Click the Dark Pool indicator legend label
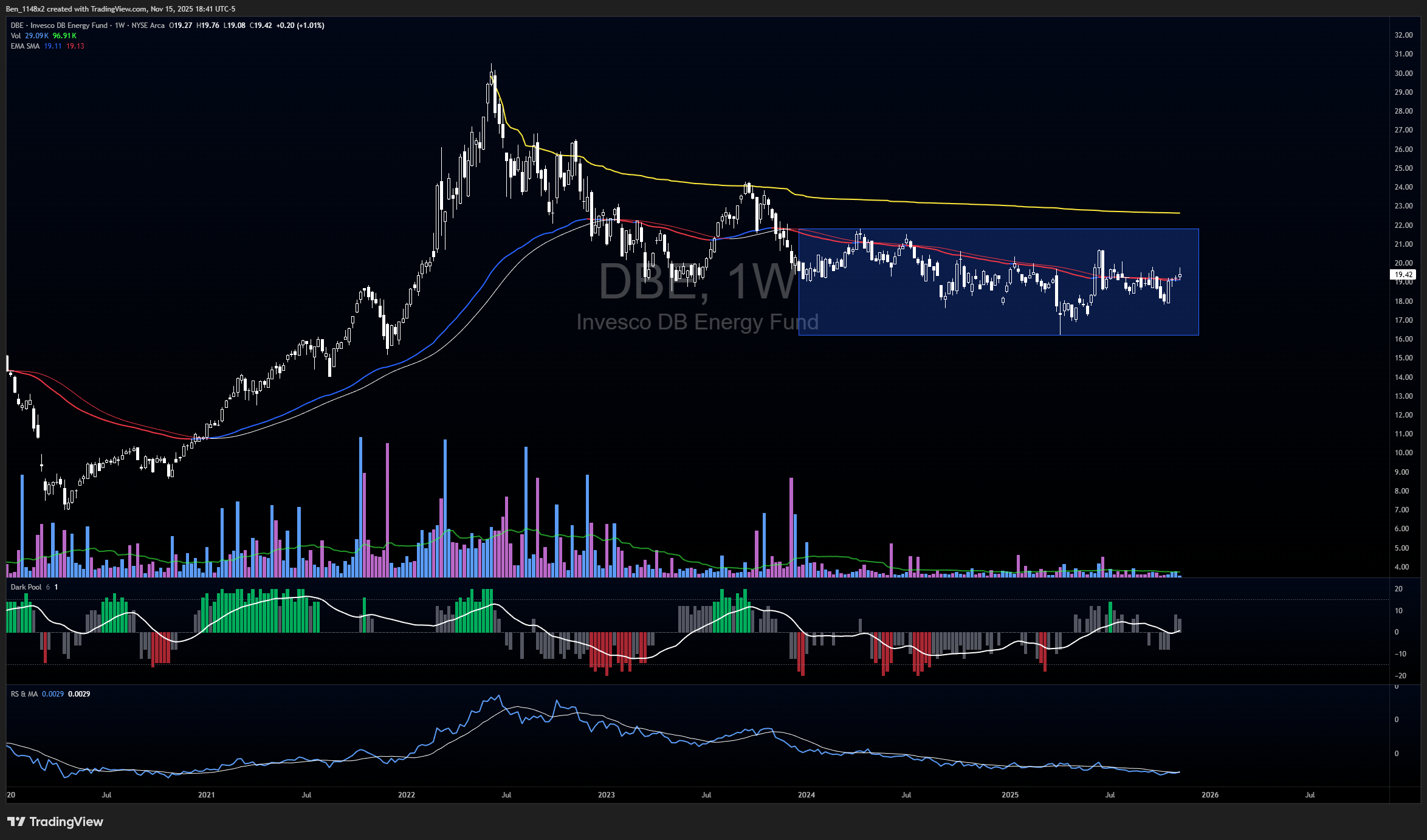The height and width of the screenshot is (840, 1427). coord(26,587)
